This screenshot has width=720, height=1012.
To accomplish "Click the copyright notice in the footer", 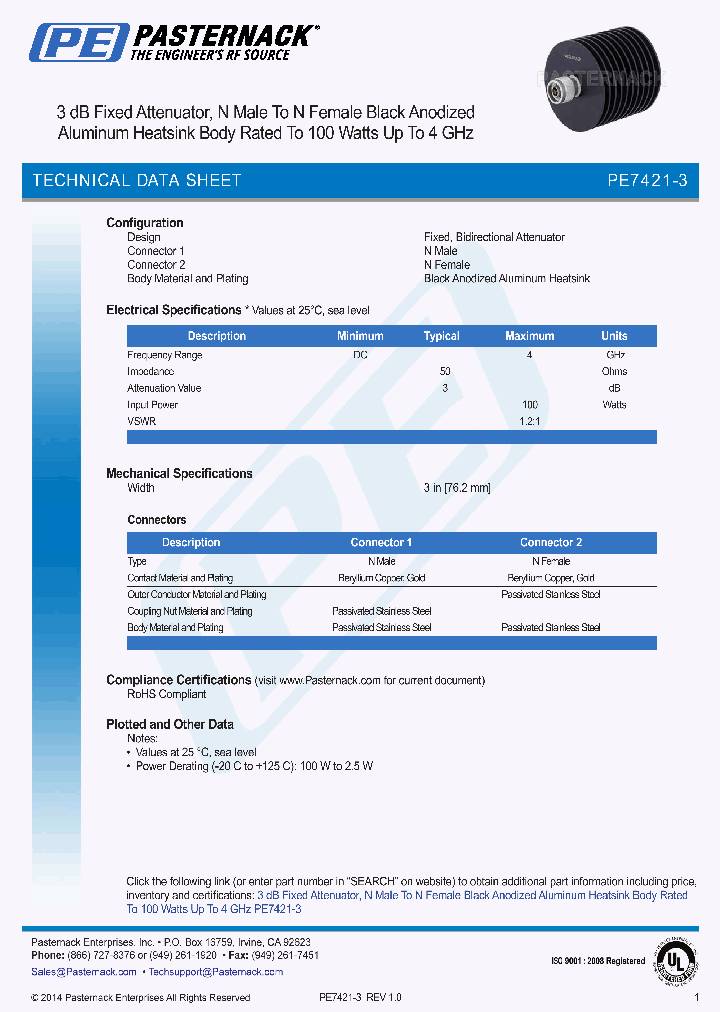I will (x=141, y=997).
